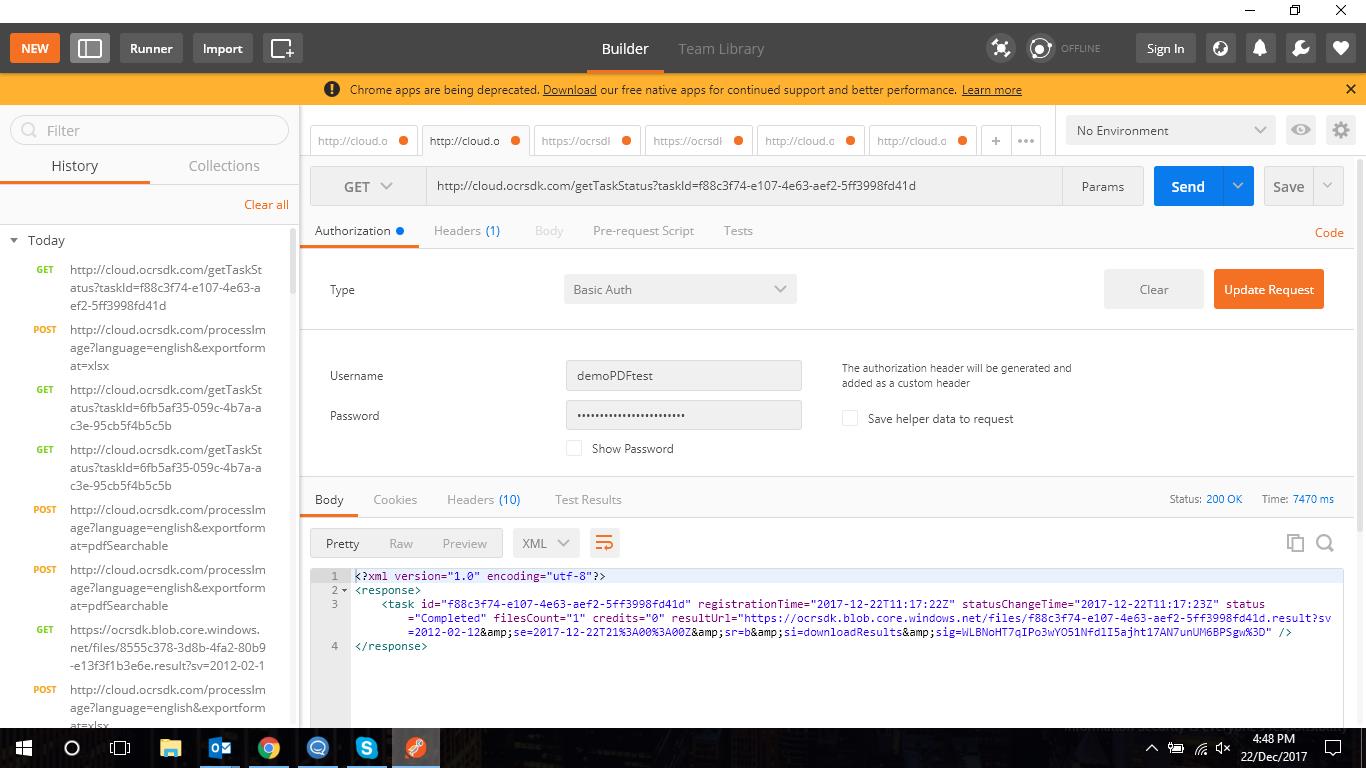Open settings wrench icon

pos(1301,48)
